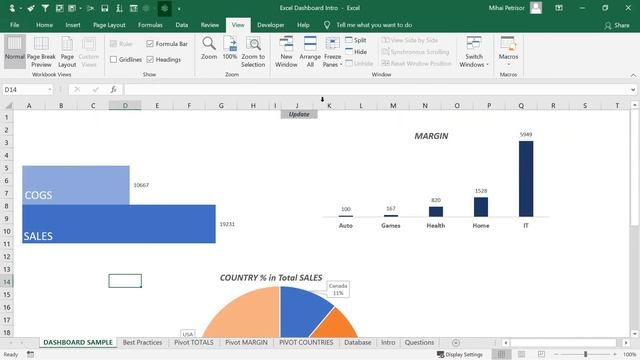The image size is (640, 360).
Task: Open the PIVOT COUNTRIES sheet tab
Action: [306, 342]
